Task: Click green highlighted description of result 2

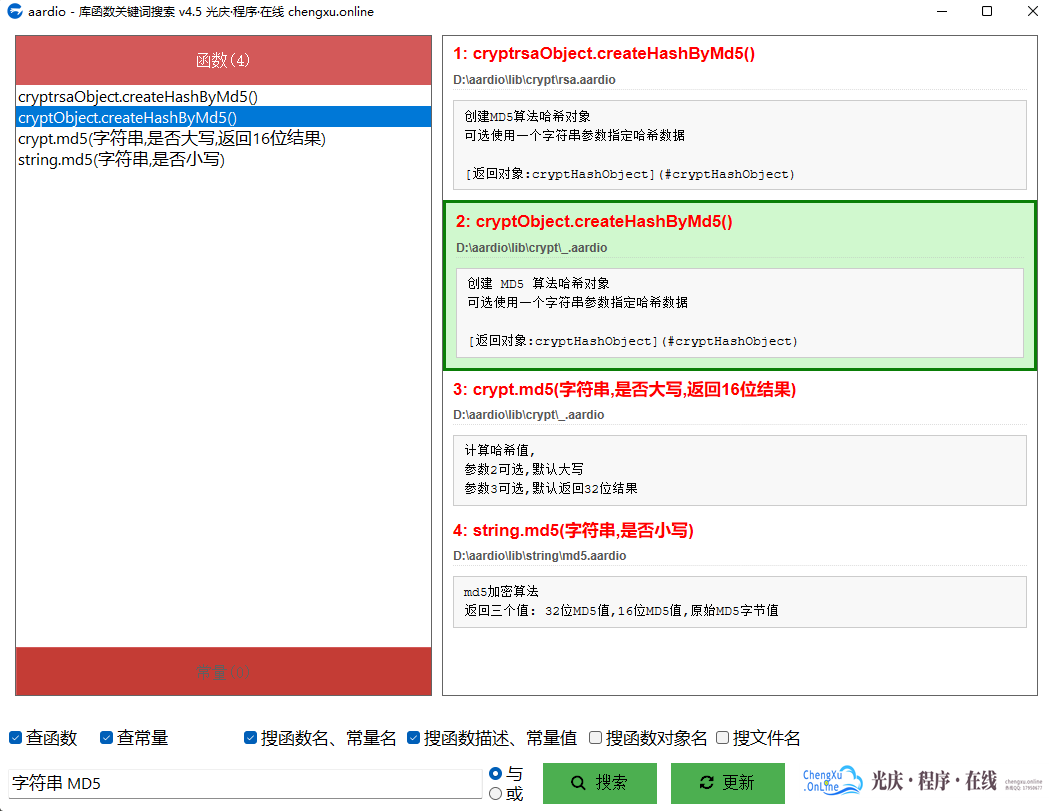Action: [x=740, y=312]
